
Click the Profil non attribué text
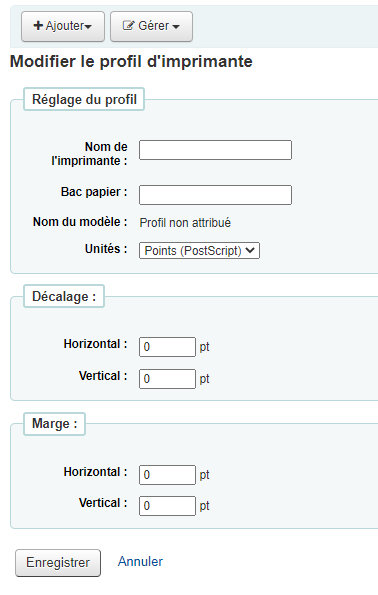point(185,222)
